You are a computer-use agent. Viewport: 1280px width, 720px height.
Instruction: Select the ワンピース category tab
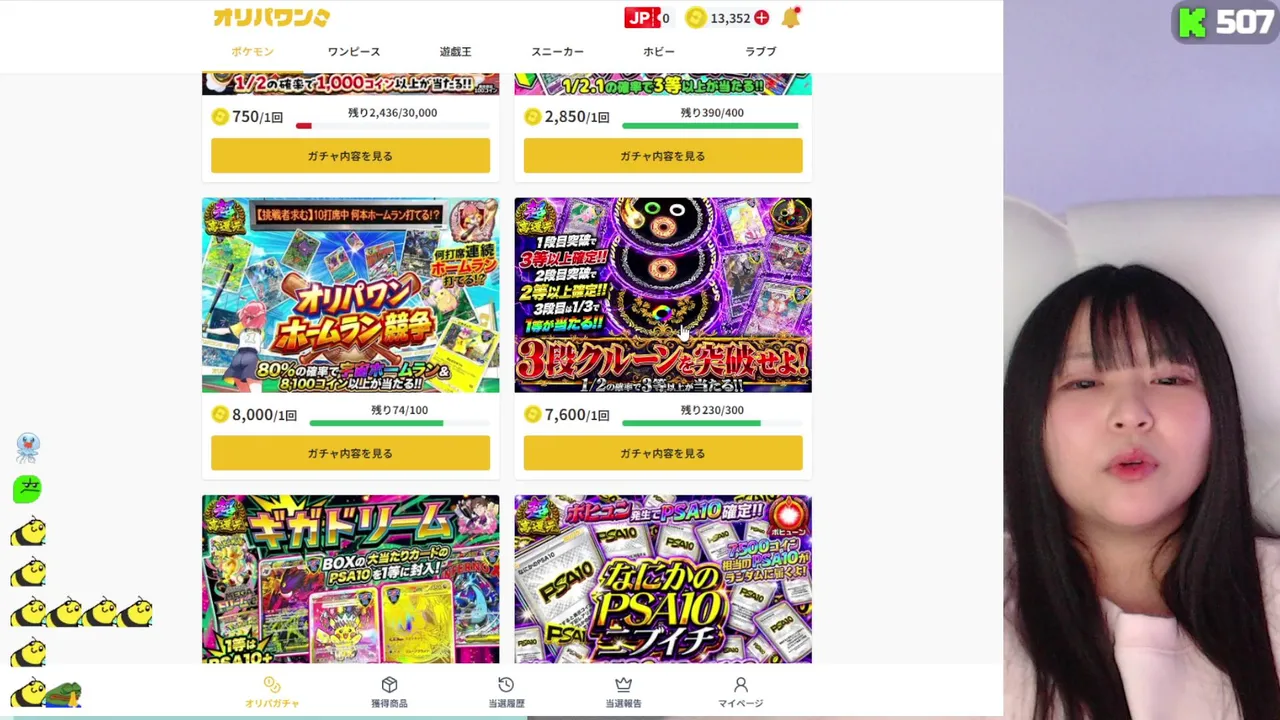[354, 52]
